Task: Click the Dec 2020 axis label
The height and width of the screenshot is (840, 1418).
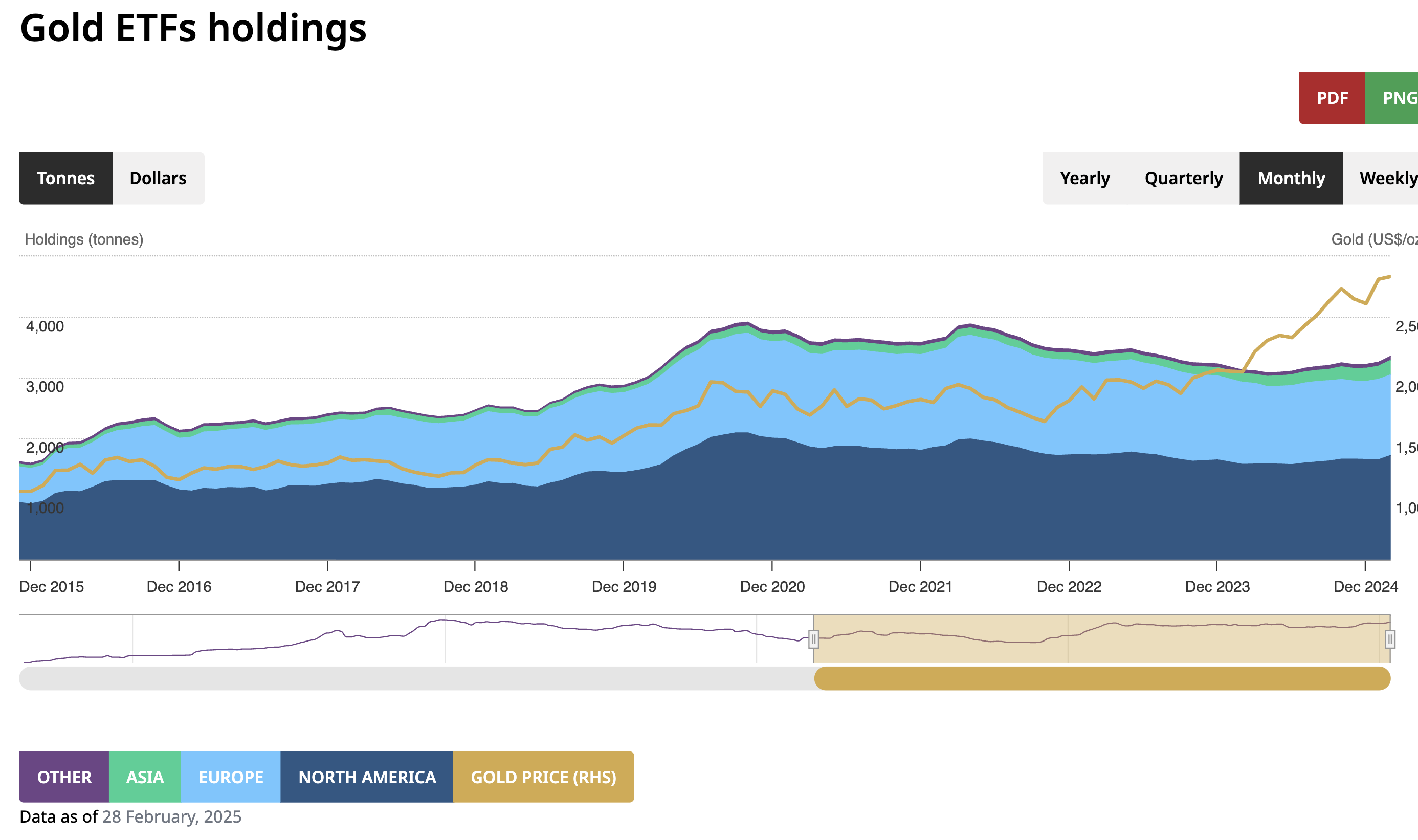Action: 772,586
